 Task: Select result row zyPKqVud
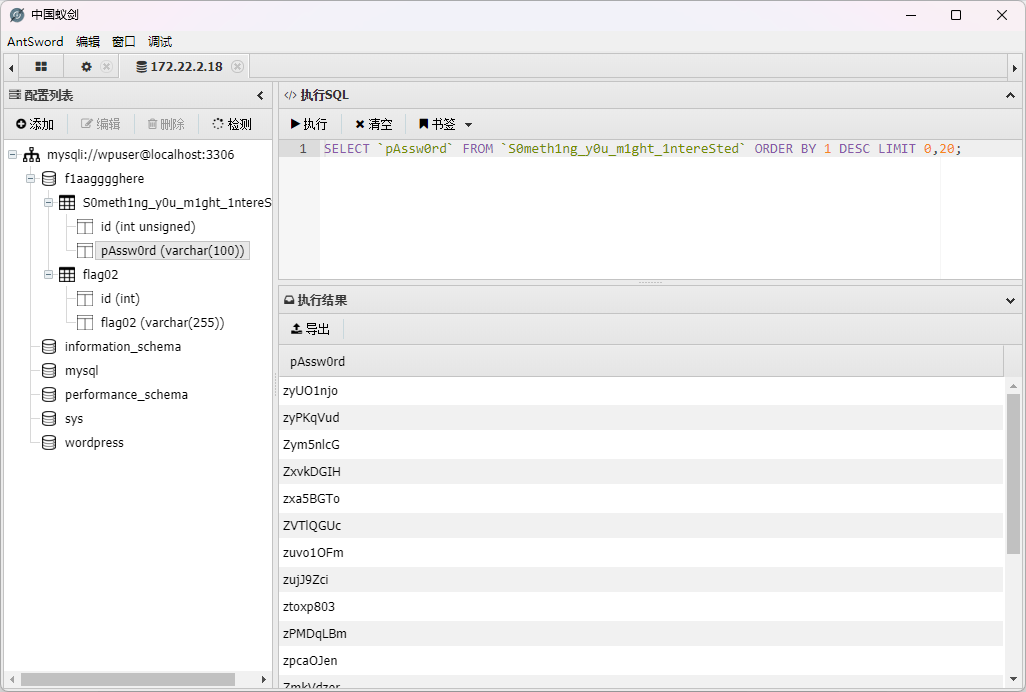pos(641,418)
